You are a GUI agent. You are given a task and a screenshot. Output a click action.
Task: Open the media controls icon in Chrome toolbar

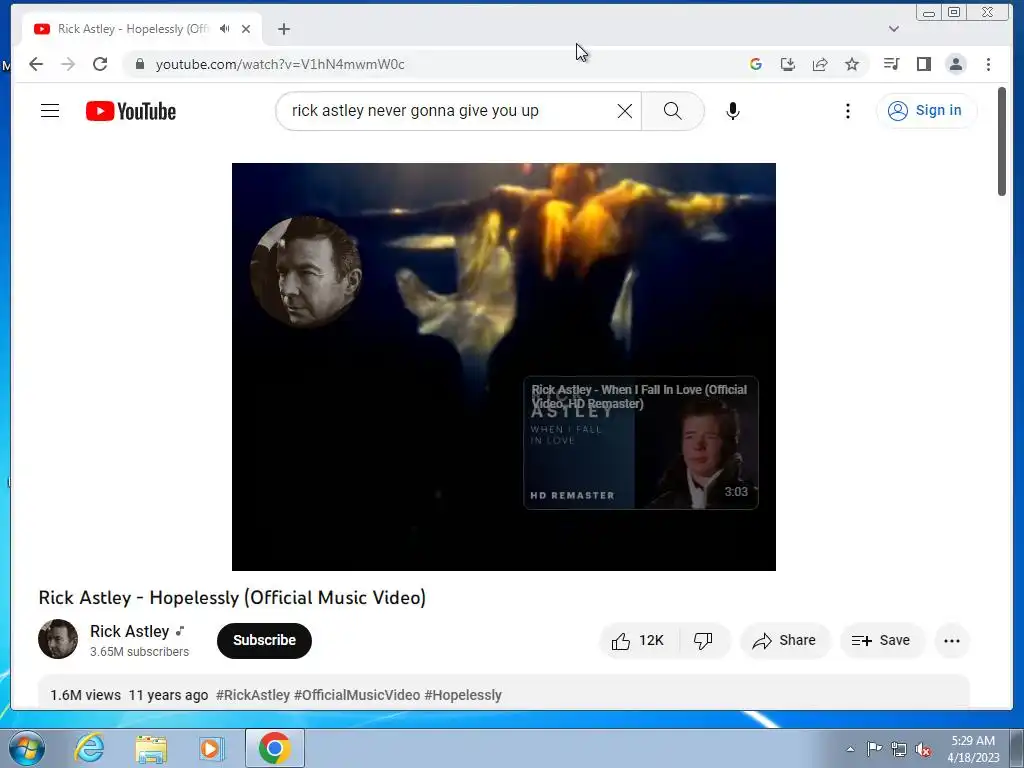(891, 64)
